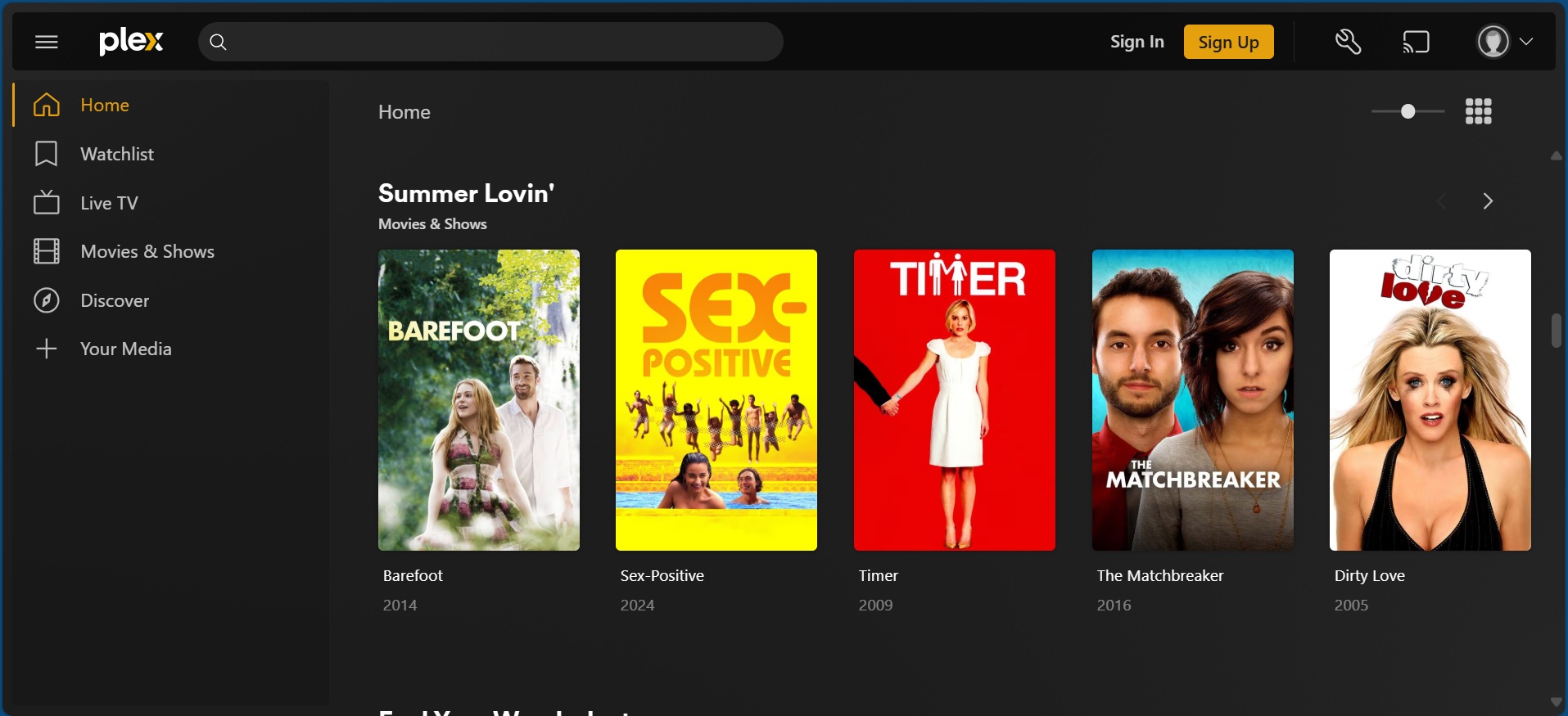The height and width of the screenshot is (716, 1568).
Task: Select Home in the sidebar
Action: coord(105,106)
